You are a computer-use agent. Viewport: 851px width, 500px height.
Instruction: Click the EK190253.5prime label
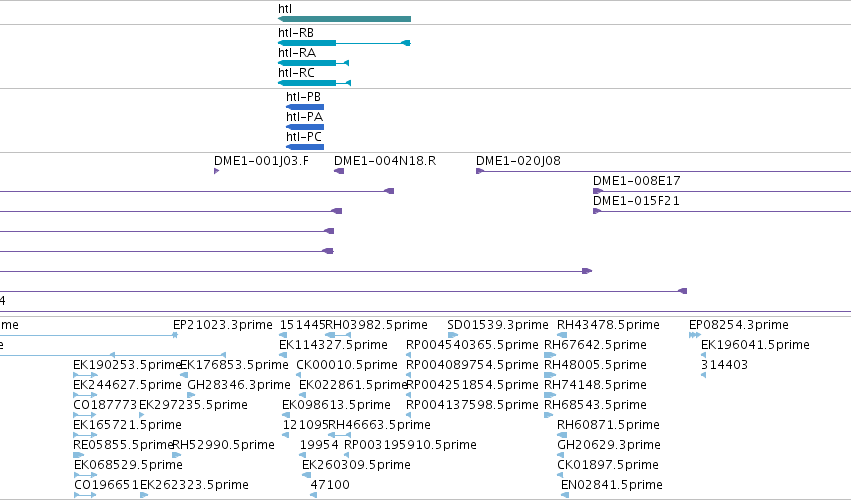click(126, 365)
